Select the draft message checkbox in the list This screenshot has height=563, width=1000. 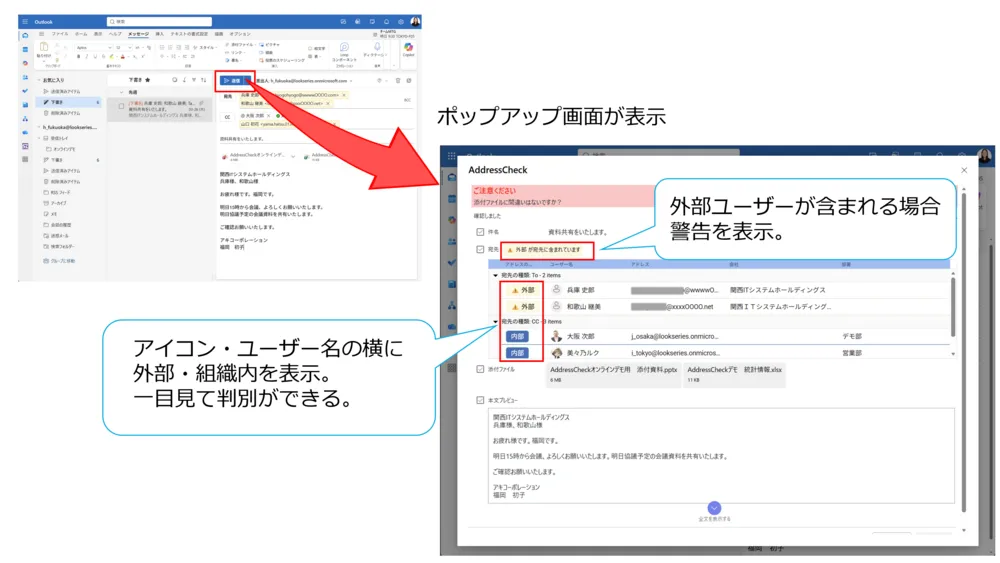pyautogui.click(x=121, y=106)
